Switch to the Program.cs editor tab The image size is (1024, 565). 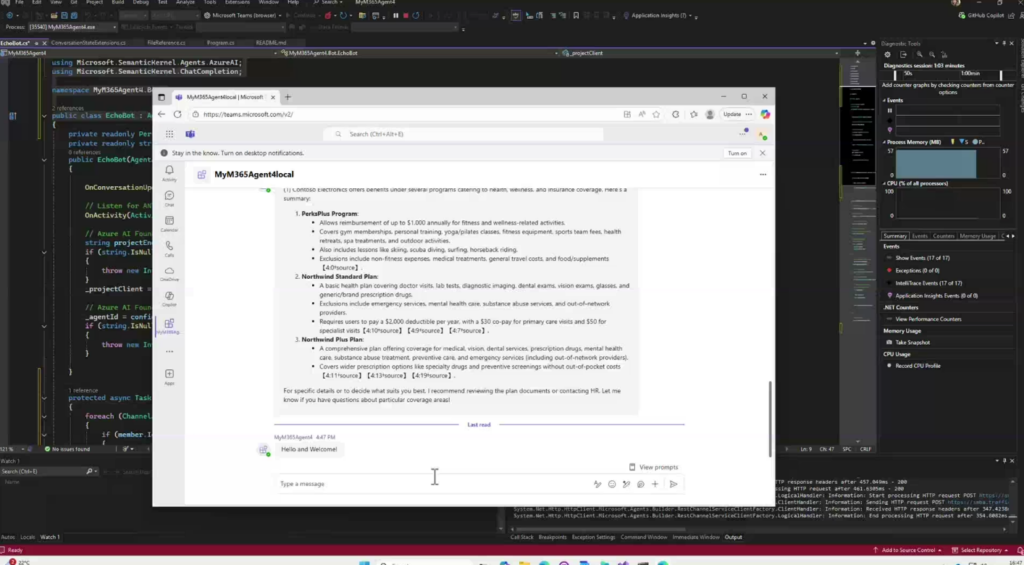pyautogui.click(x=221, y=42)
